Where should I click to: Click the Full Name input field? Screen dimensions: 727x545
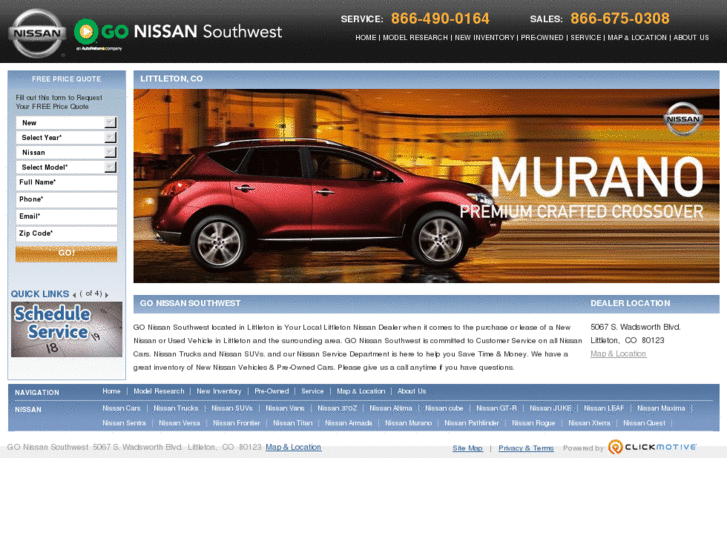pyautogui.click(x=66, y=183)
